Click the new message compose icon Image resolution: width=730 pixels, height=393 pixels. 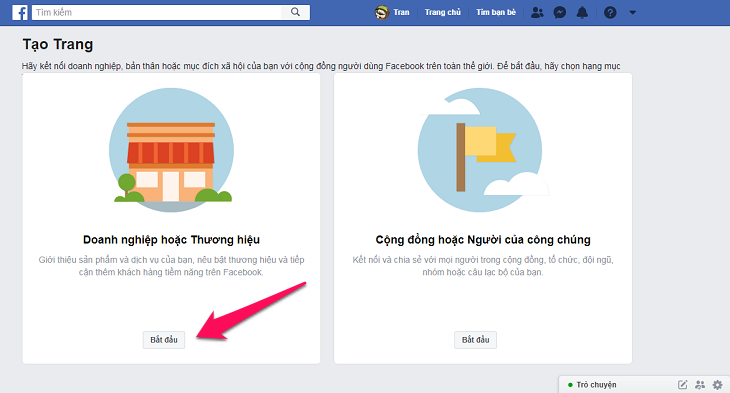point(682,385)
